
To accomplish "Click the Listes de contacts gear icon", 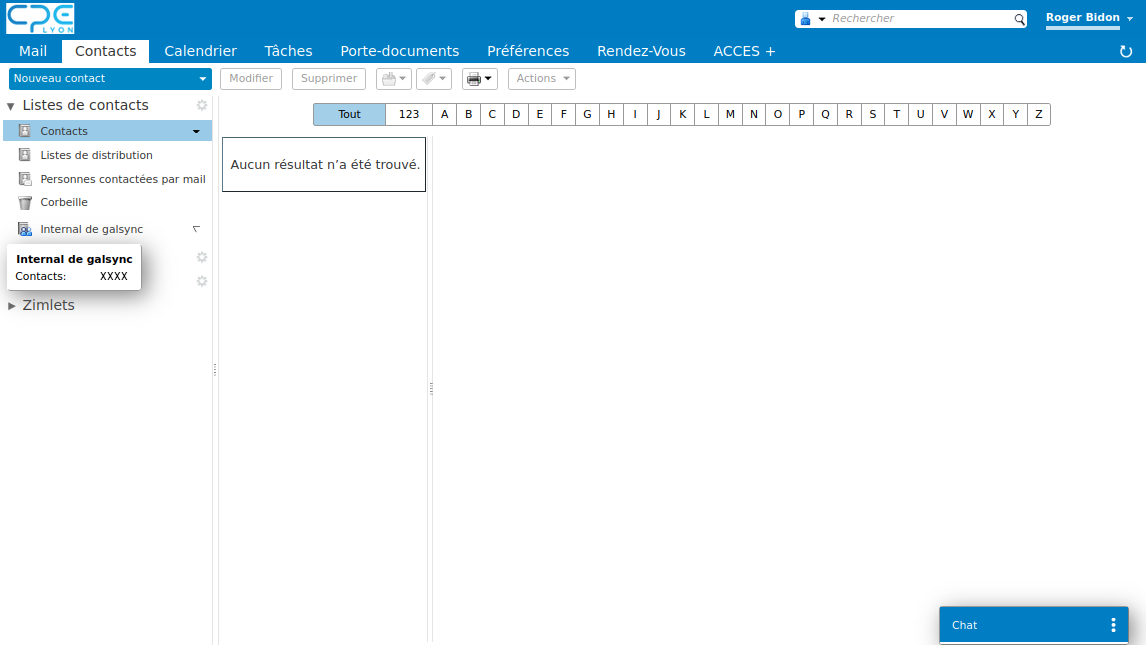I will coord(202,105).
